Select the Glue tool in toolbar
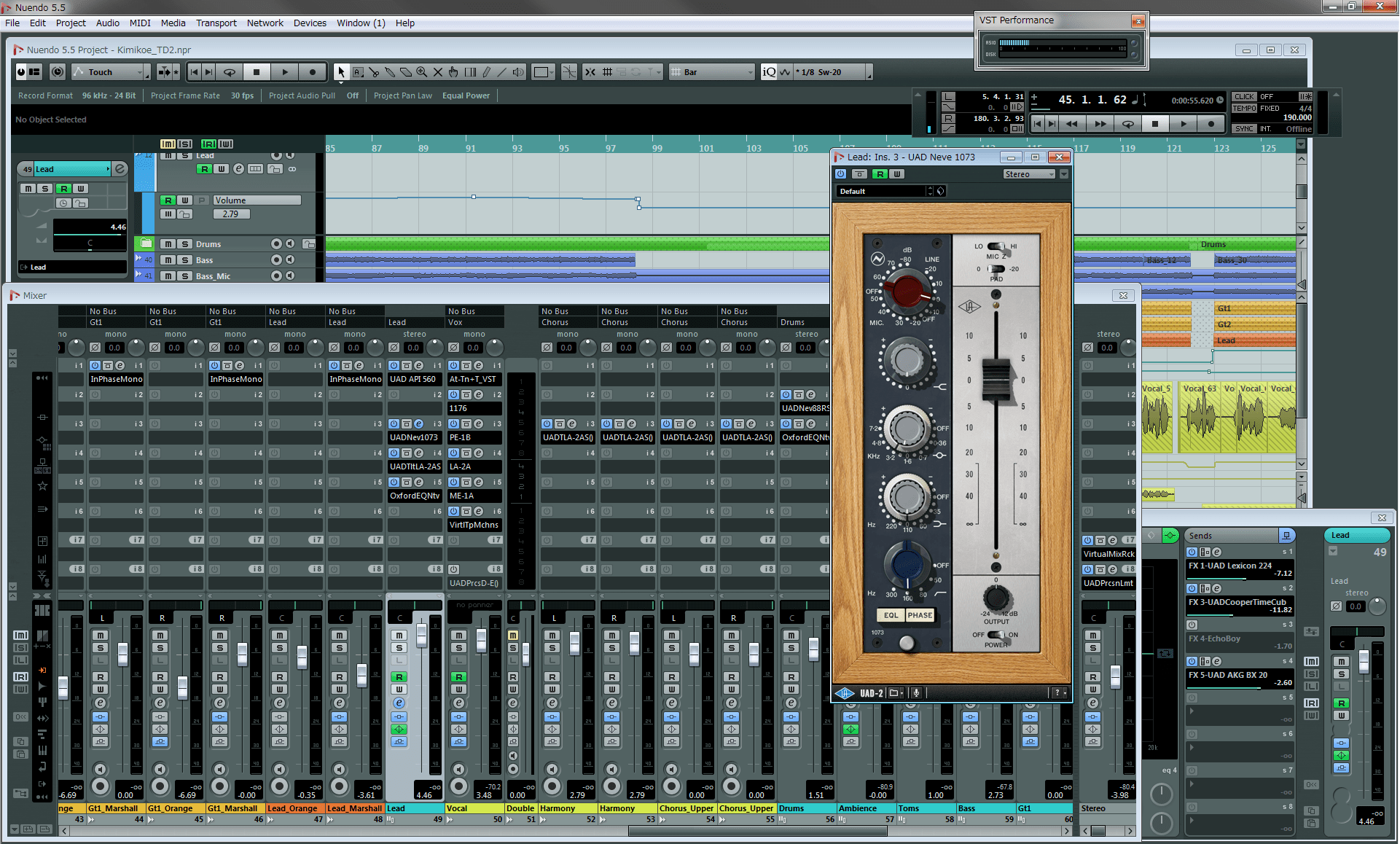 (x=390, y=72)
